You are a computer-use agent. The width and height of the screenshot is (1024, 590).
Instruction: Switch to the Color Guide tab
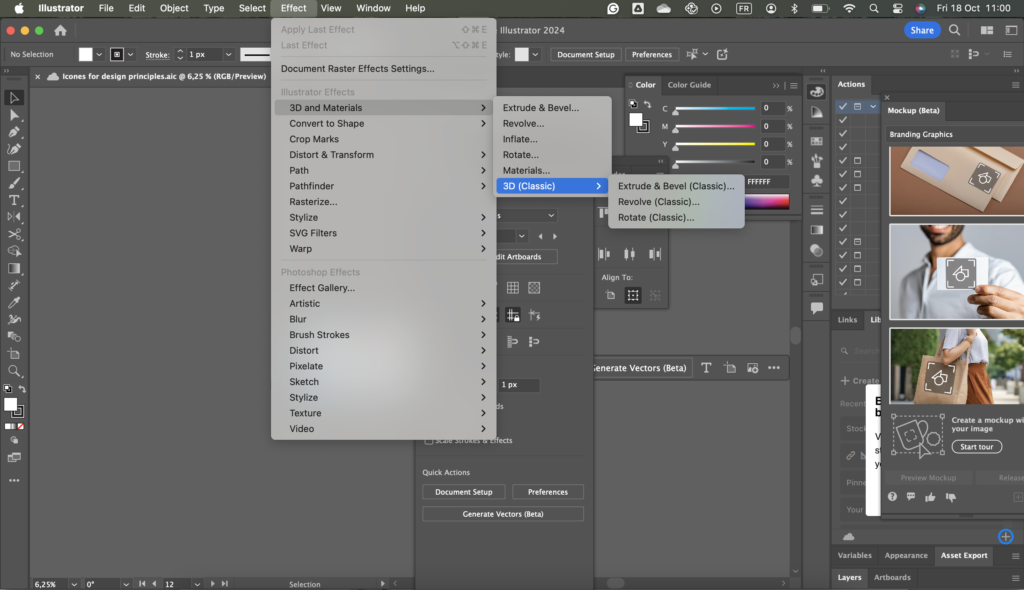click(x=689, y=85)
